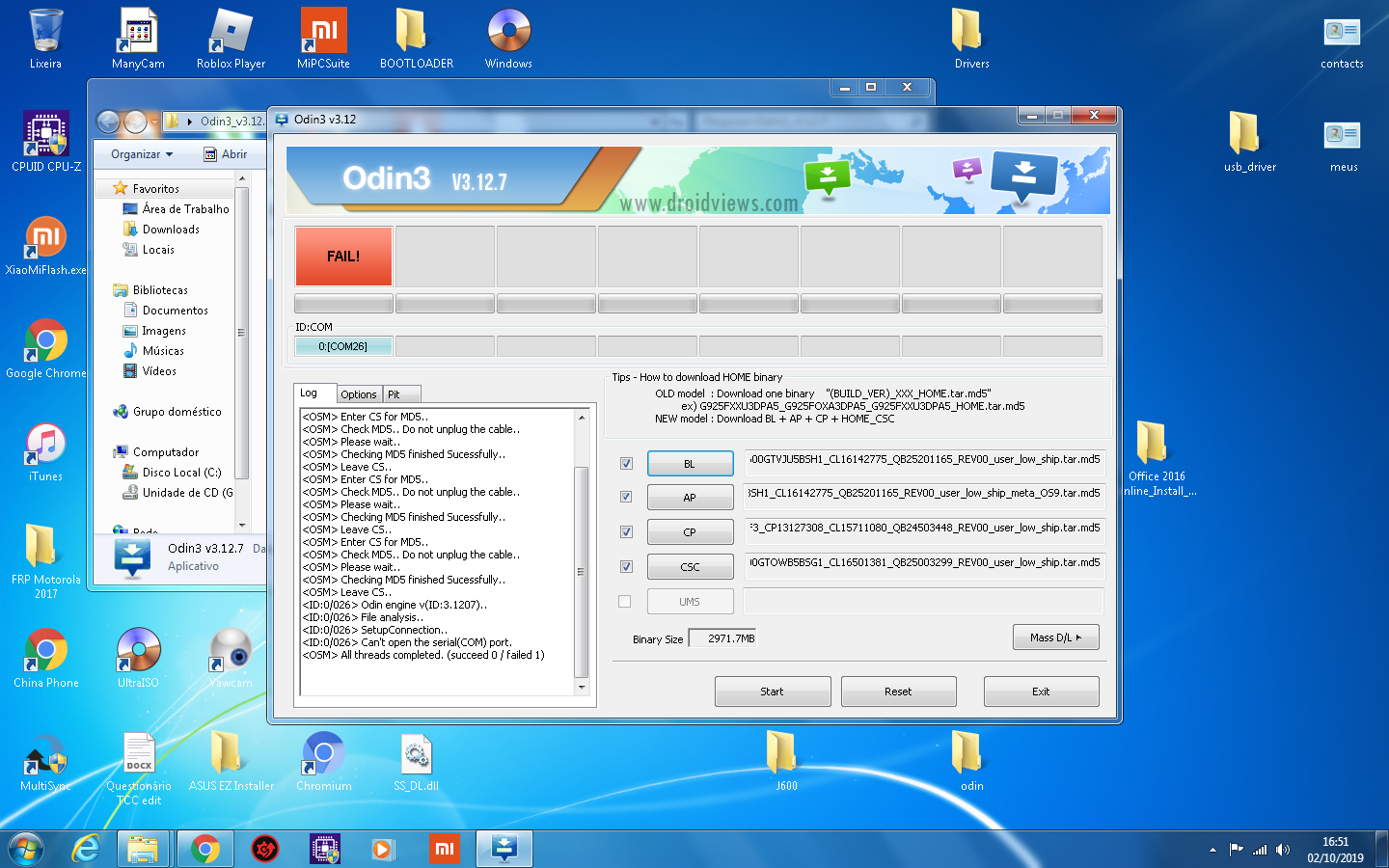Launch CPUID CPU-Z shortcut

[45, 142]
